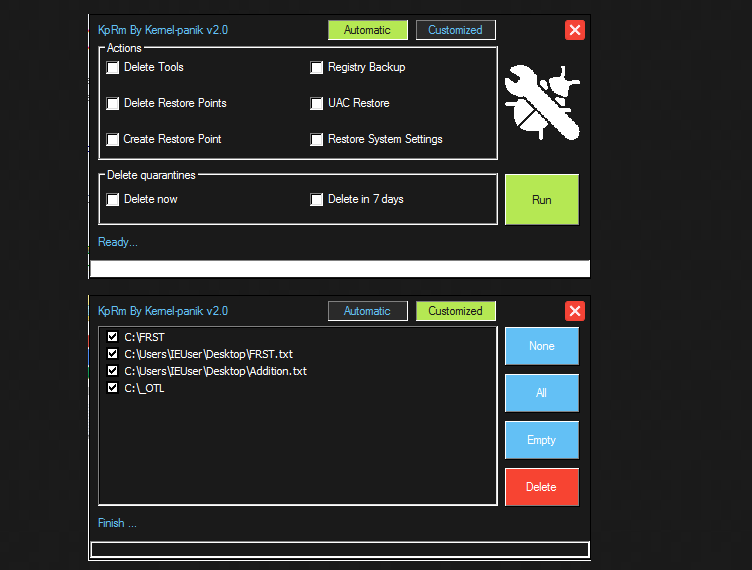The image size is (752, 570).
Task: Close the upper KpRm window
Action: (x=575, y=30)
